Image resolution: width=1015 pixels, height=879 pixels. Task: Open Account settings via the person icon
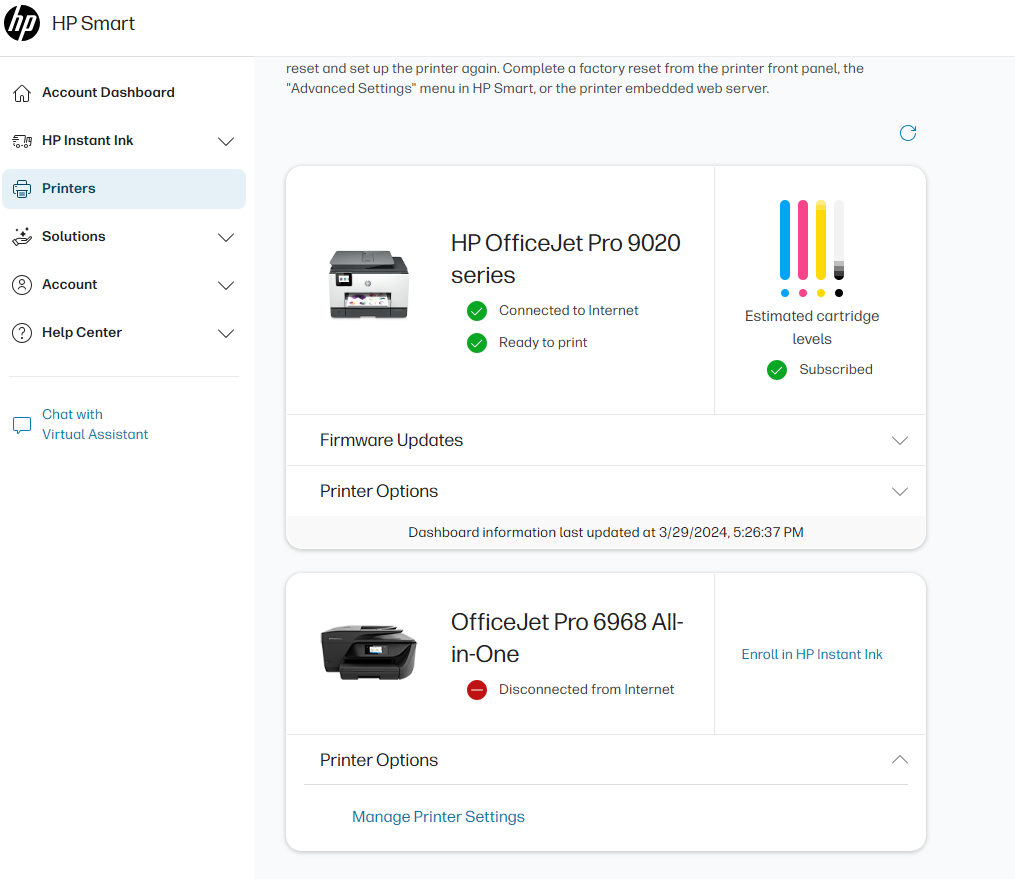coord(22,284)
